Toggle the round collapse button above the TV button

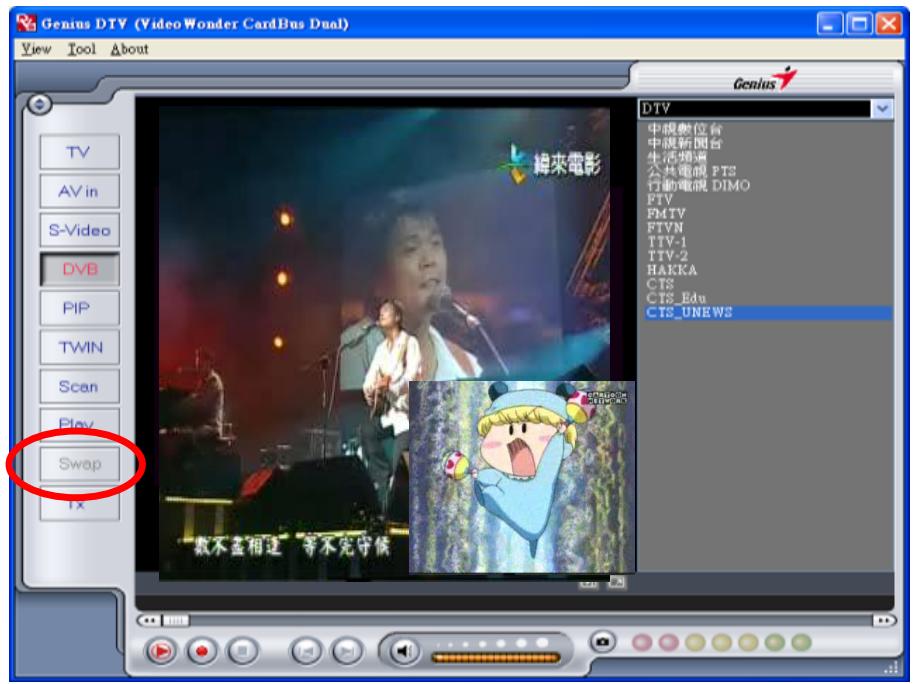39,105
